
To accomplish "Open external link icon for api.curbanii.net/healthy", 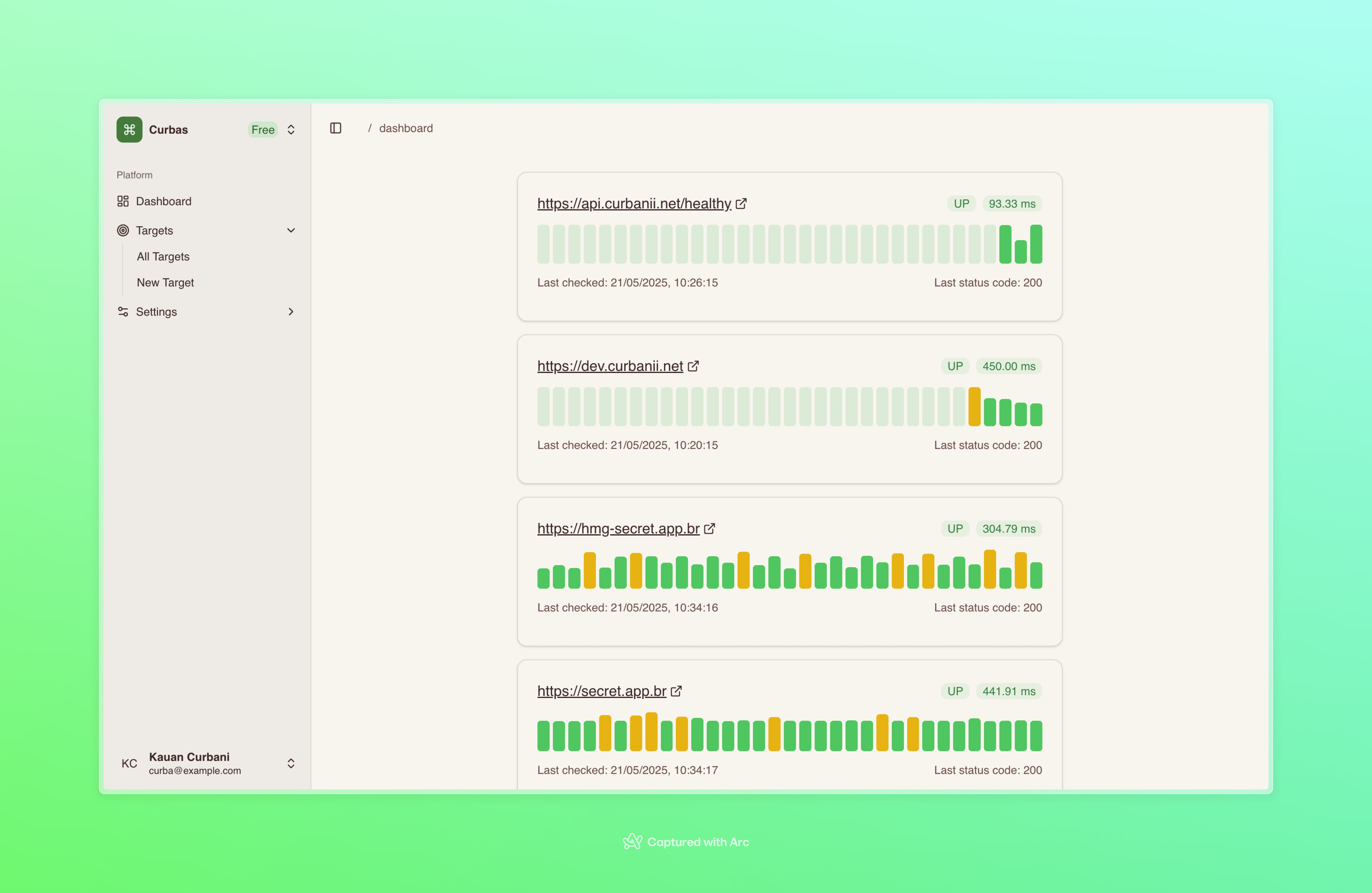I will tap(741, 203).
